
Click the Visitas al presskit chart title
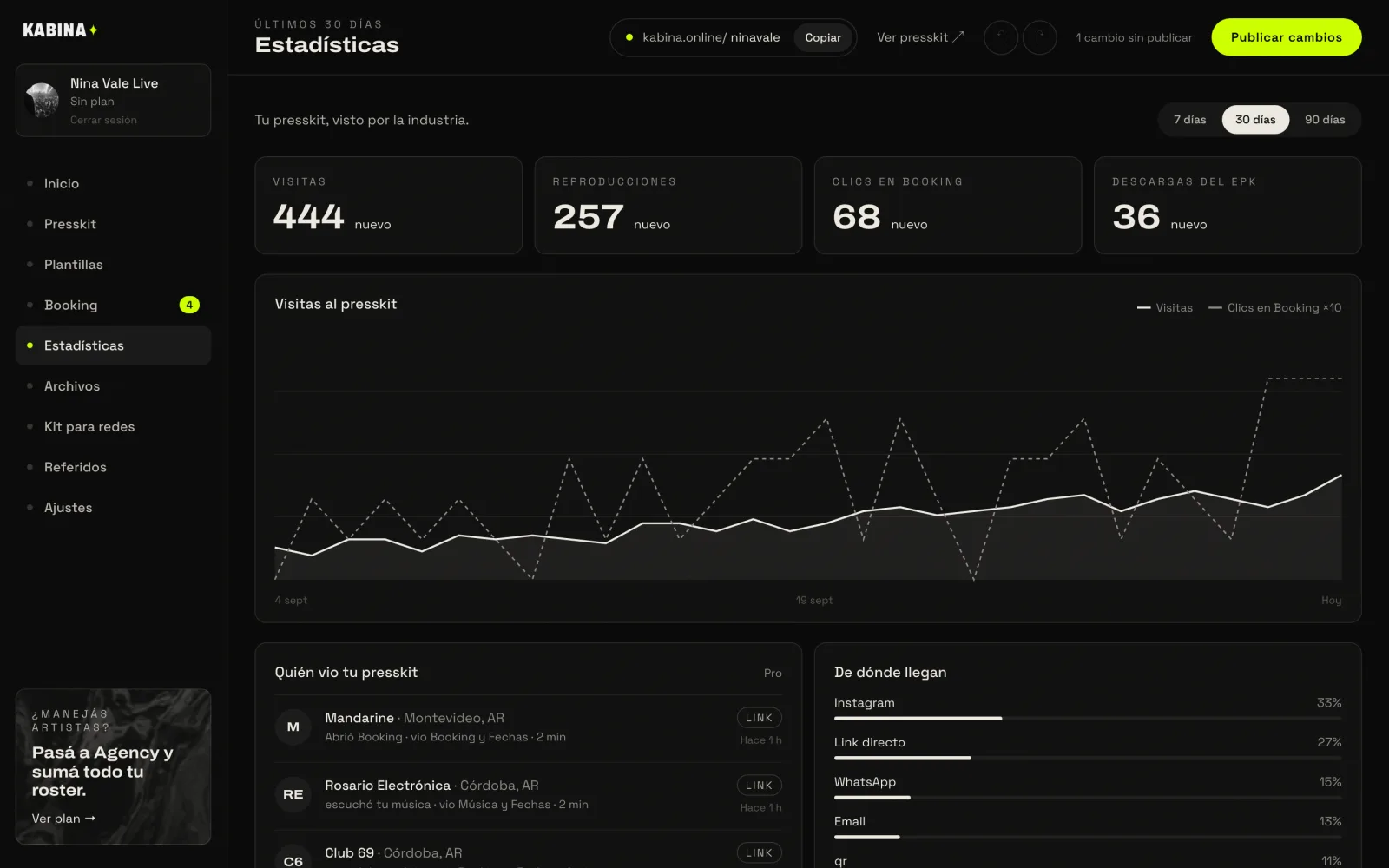point(336,304)
